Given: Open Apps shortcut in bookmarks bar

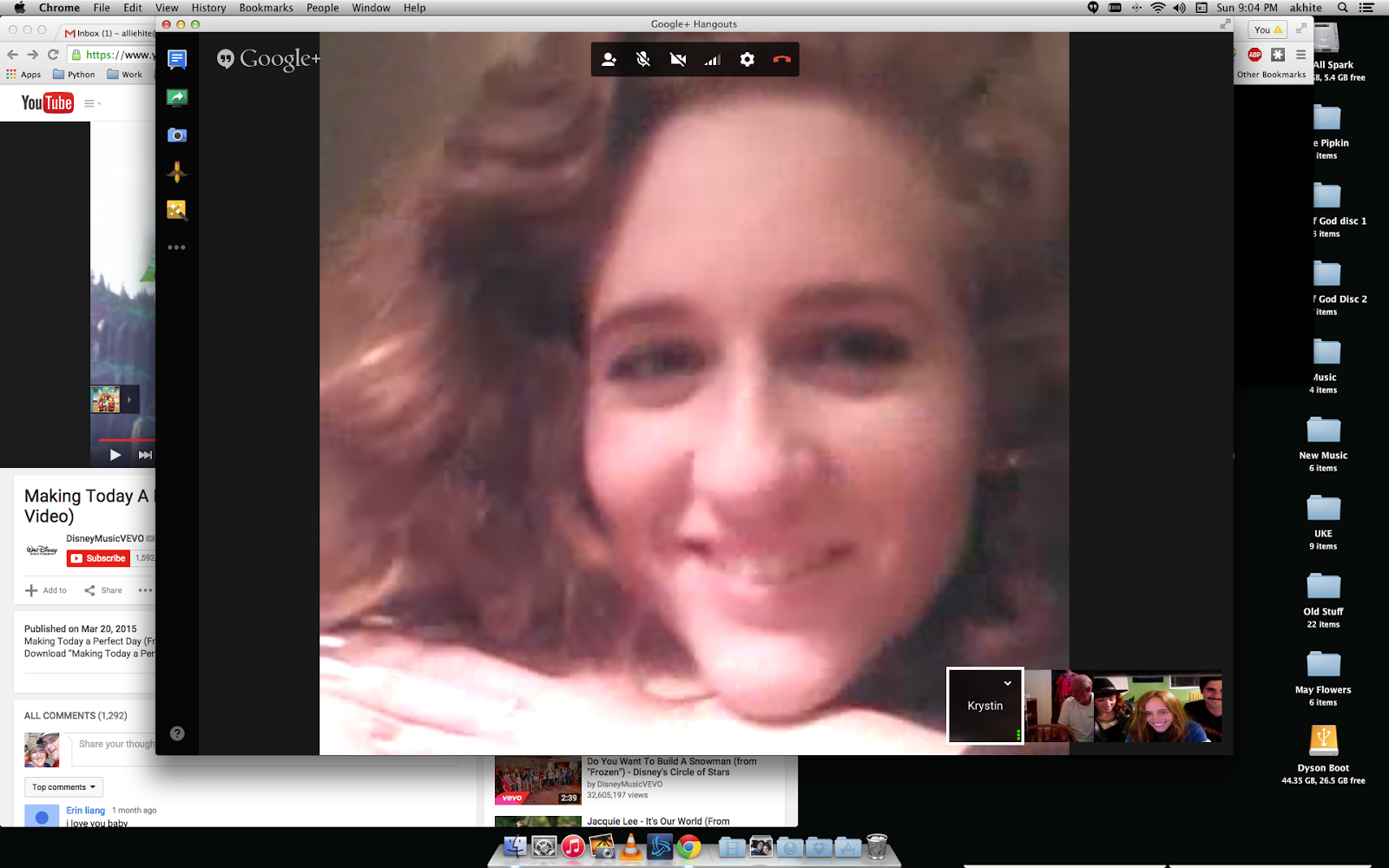Looking at the screenshot, I should pos(23,75).
